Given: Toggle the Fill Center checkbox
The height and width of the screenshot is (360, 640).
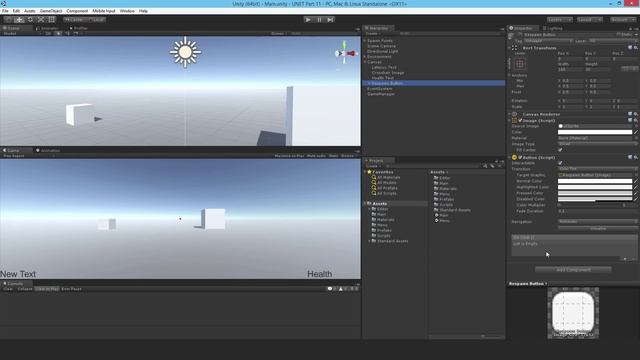Looking at the screenshot, I should (x=560, y=150).
